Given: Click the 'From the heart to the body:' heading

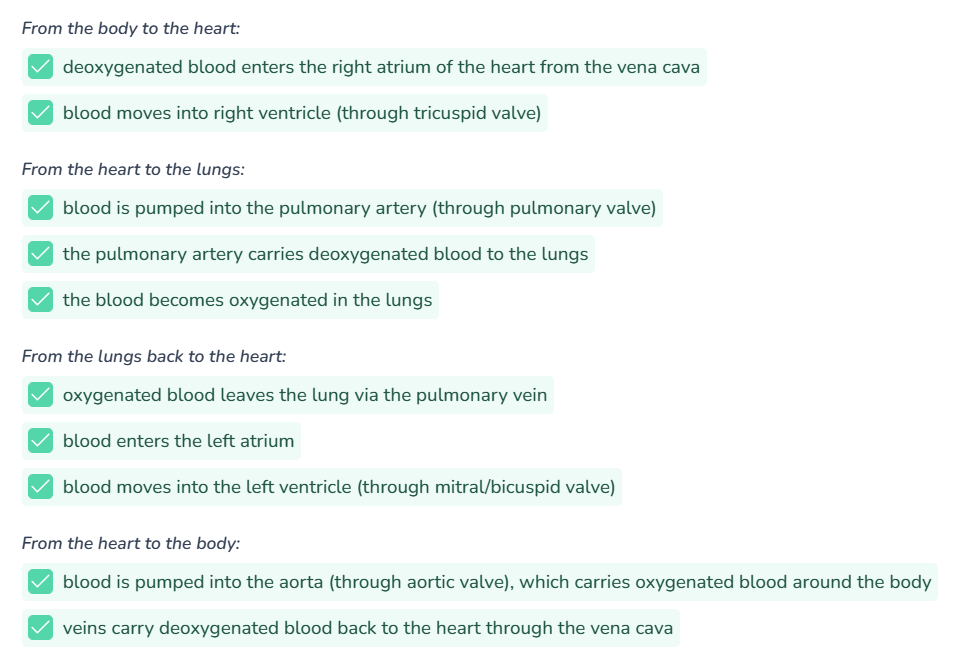Looking at the screenshot, I should 131,543.
